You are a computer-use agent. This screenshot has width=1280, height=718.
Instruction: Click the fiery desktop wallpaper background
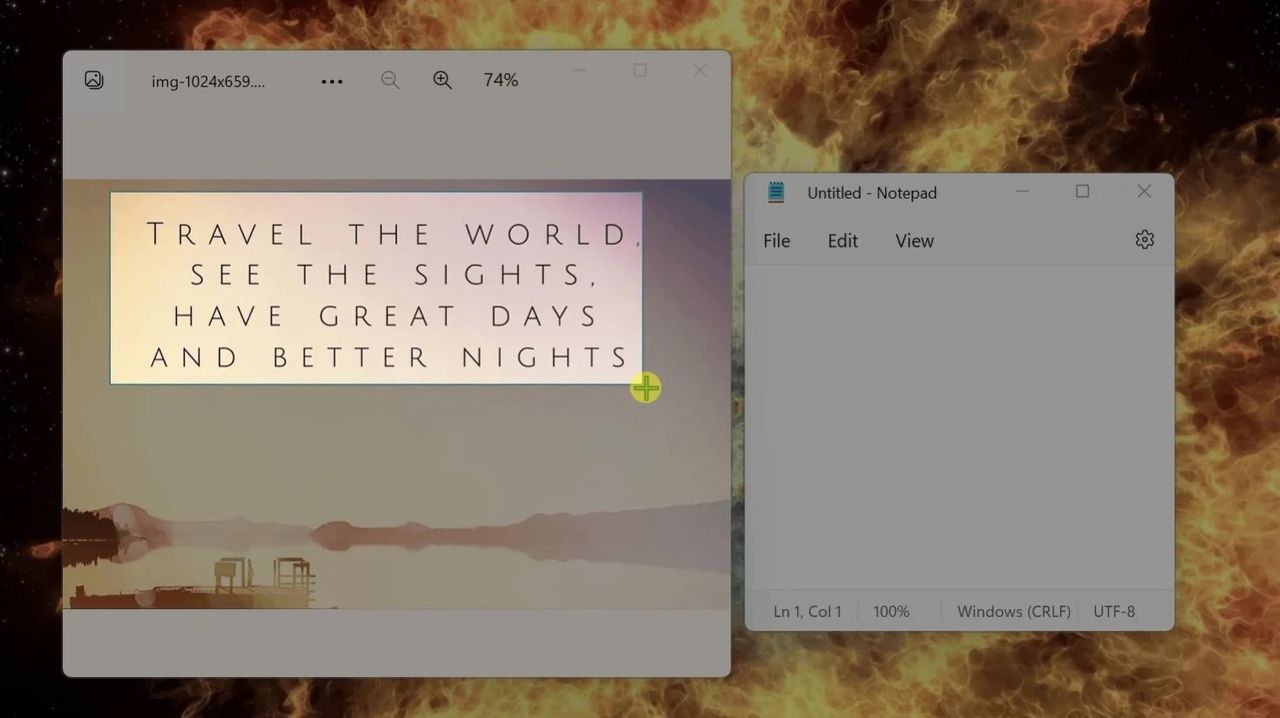point(1000,80)
